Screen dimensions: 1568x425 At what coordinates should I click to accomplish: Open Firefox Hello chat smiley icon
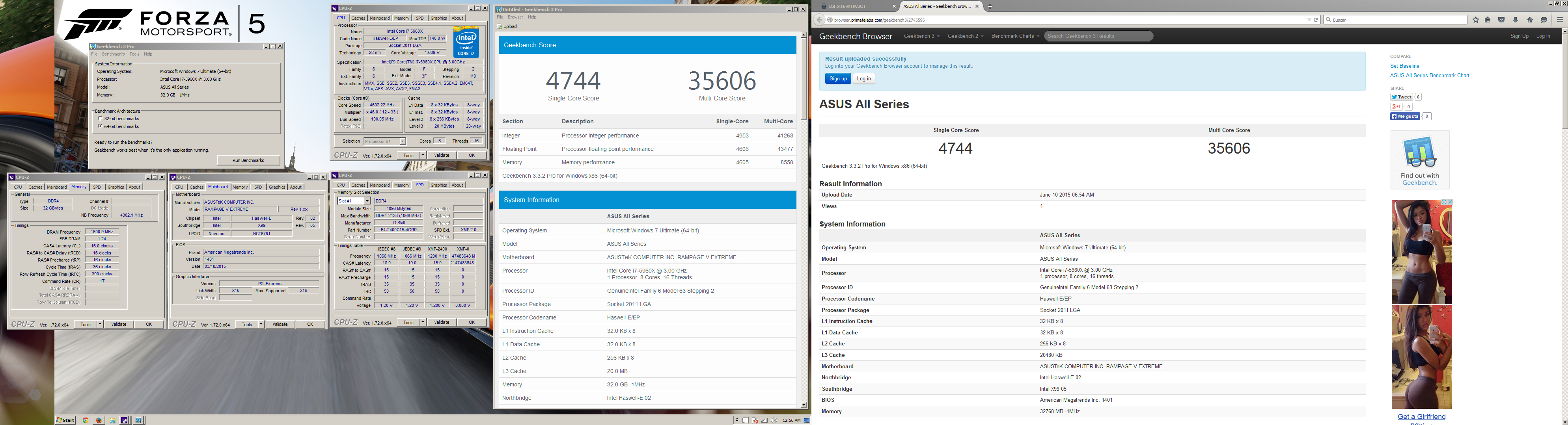point(1544,20)
